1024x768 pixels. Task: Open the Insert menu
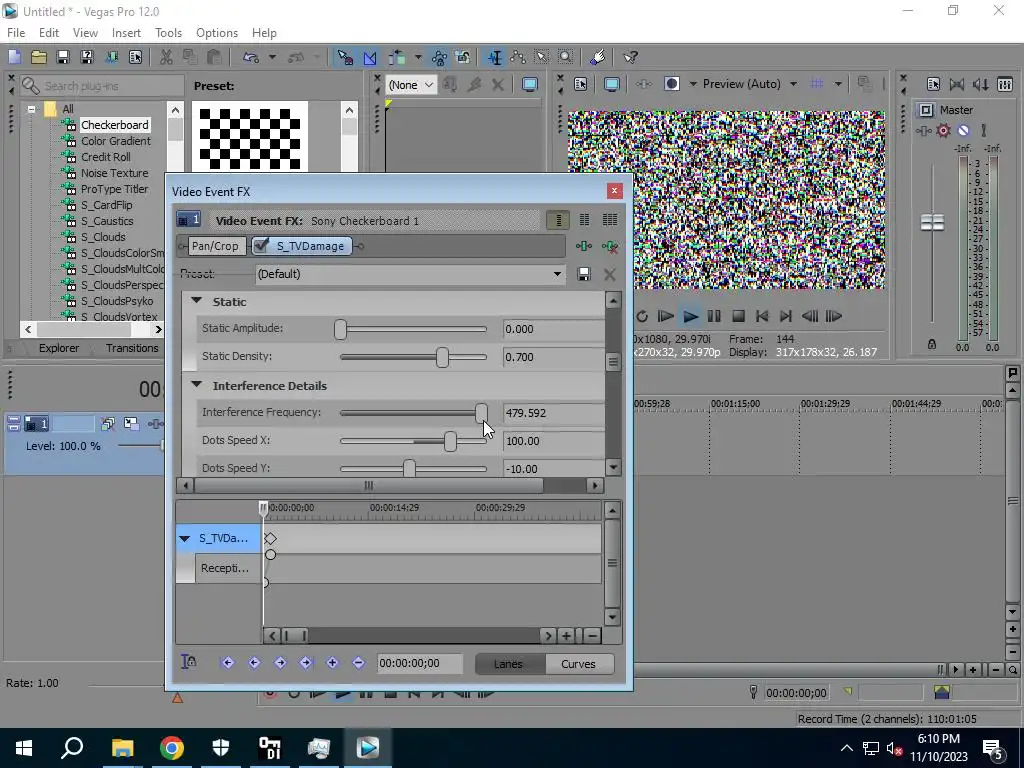coord(126,33)
